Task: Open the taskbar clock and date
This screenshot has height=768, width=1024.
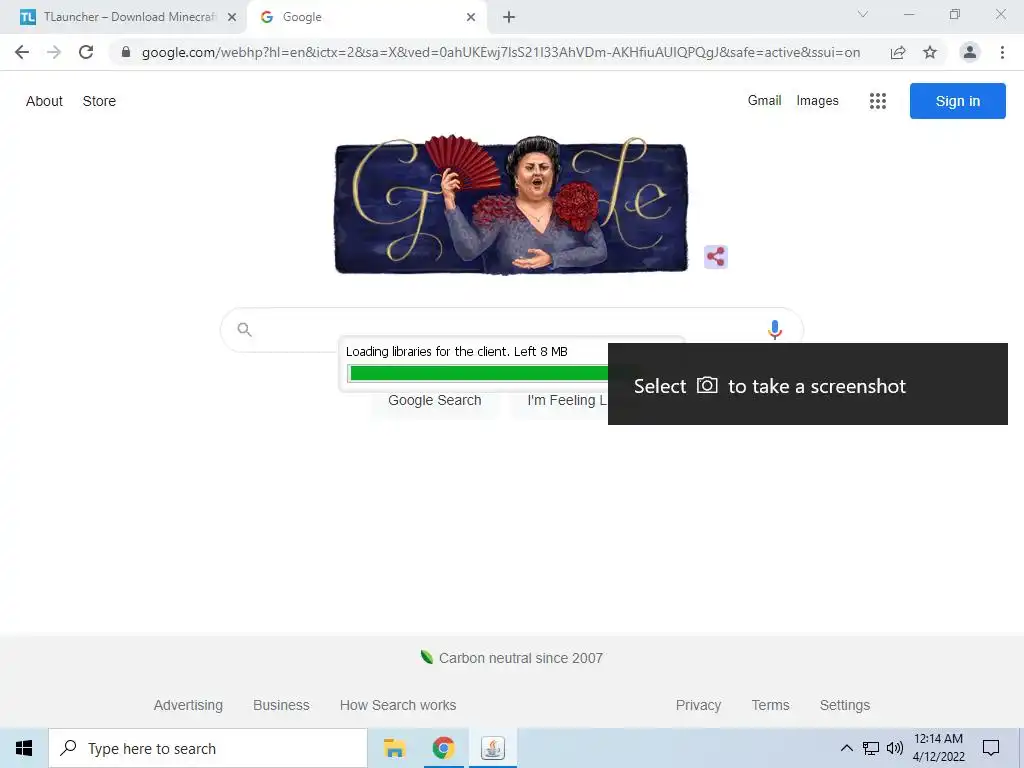Action: coord(938,748)
